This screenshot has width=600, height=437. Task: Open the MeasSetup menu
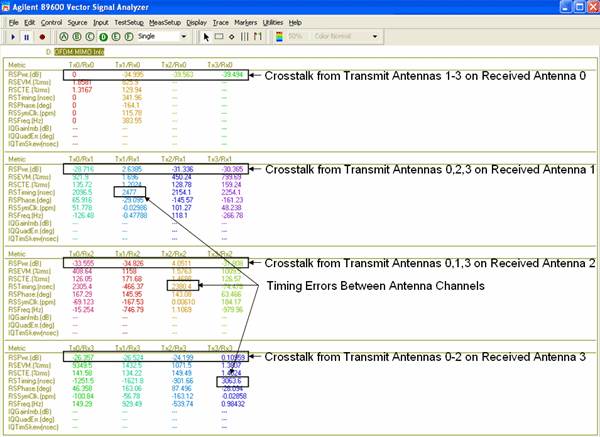(165, 21)
